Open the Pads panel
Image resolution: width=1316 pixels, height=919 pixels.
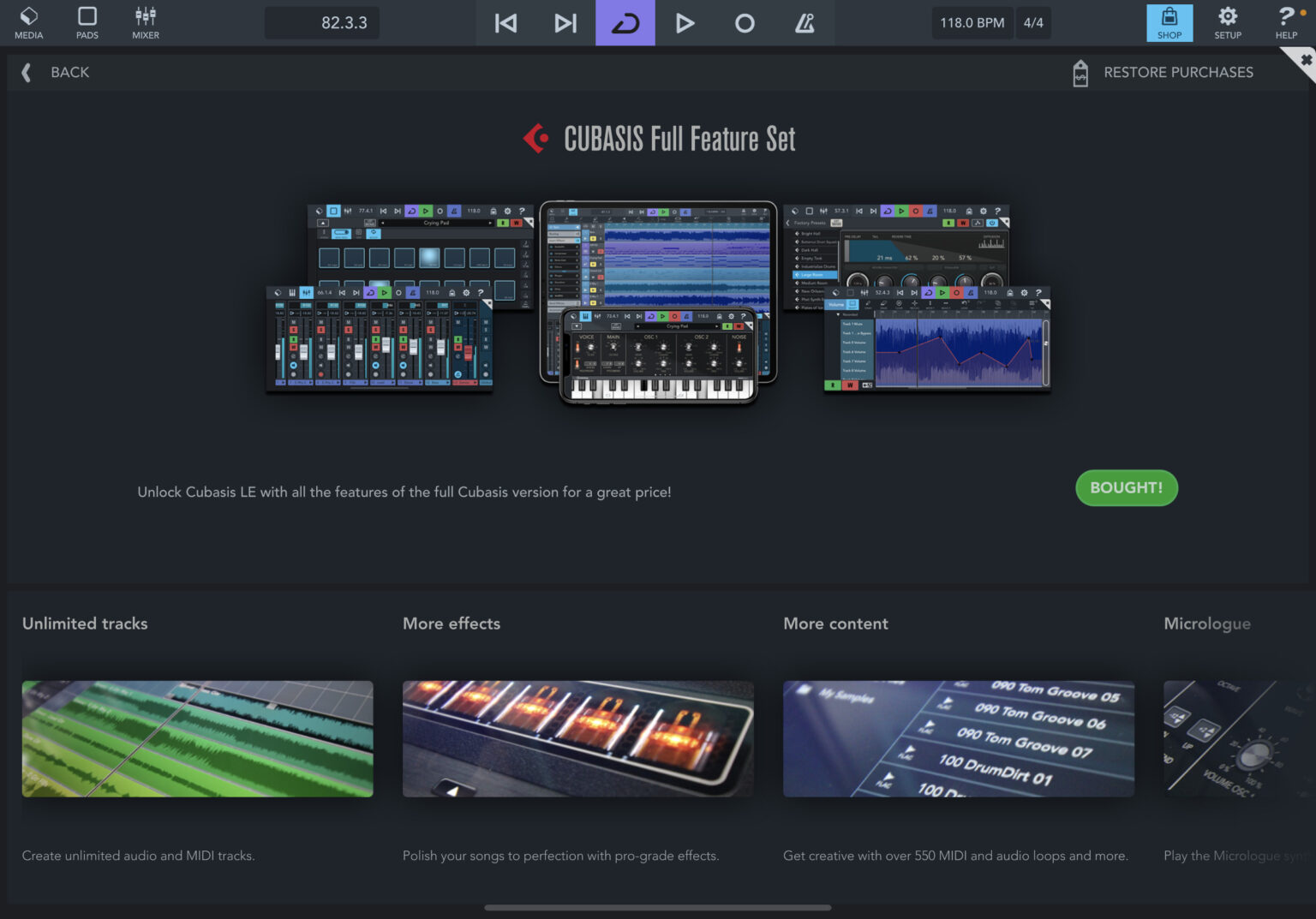coord(87,23)
